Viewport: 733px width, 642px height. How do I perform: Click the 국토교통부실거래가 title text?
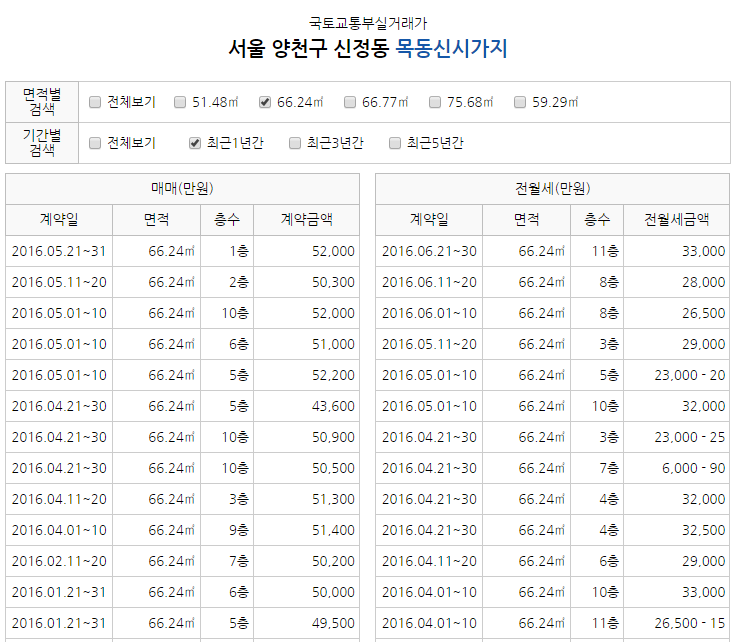pos(368,23)
